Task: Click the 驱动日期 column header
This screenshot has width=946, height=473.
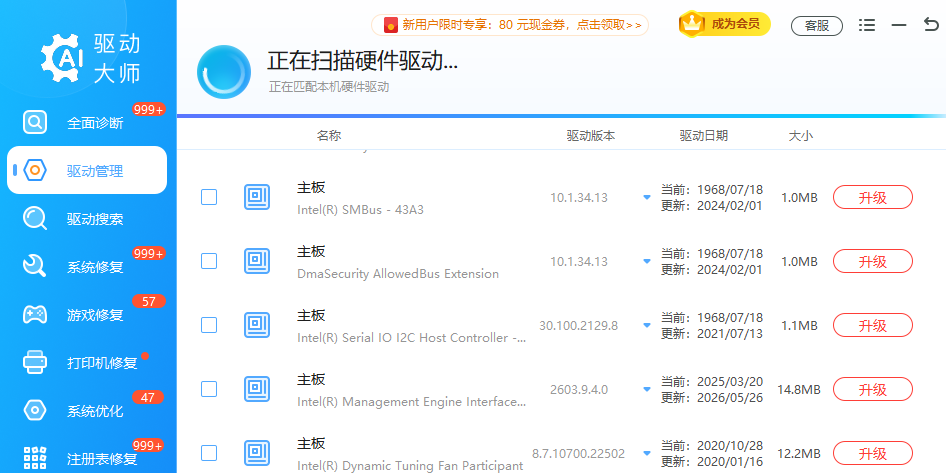Action: pyautogui.click(x=703, y=136)
